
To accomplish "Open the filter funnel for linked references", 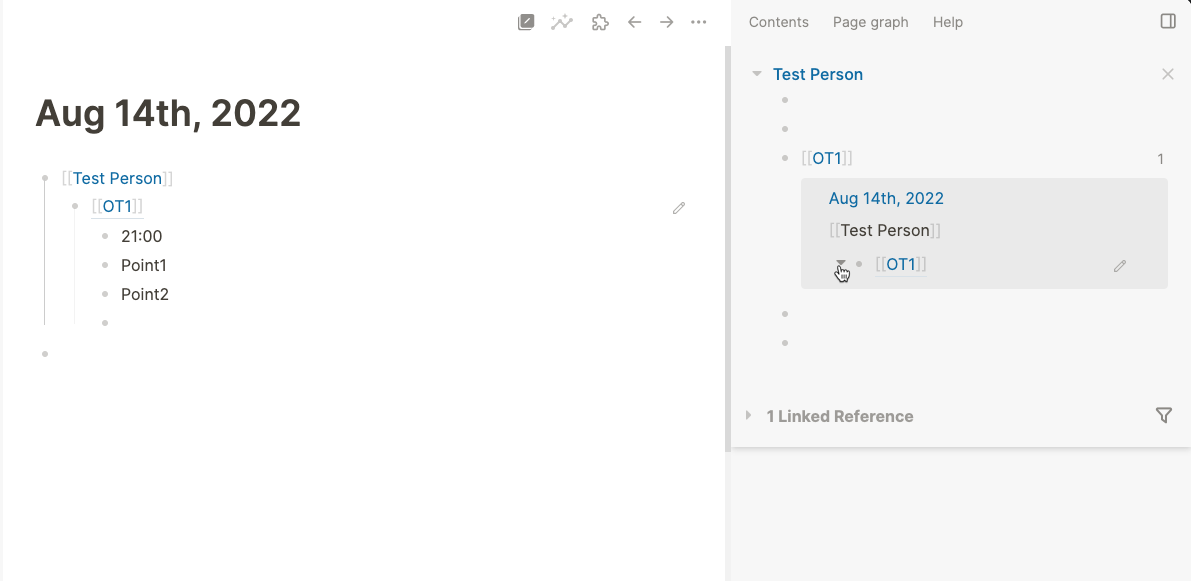I will (x=1163, y=415).
